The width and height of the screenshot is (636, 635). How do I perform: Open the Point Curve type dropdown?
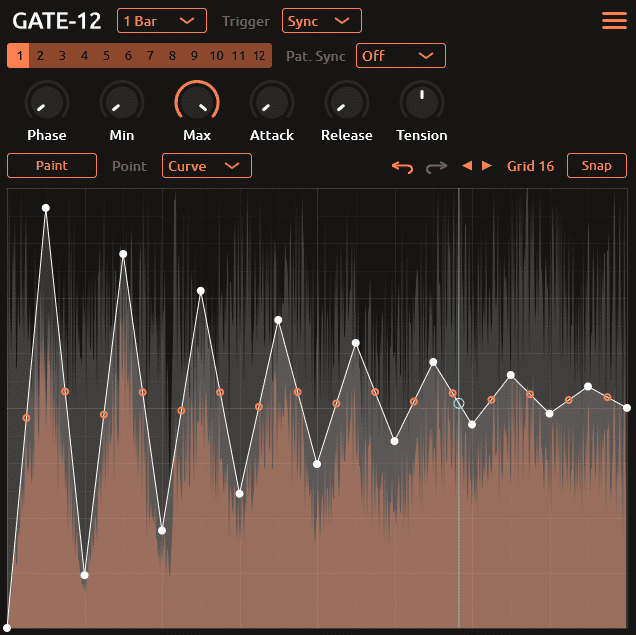pos(207,165)
